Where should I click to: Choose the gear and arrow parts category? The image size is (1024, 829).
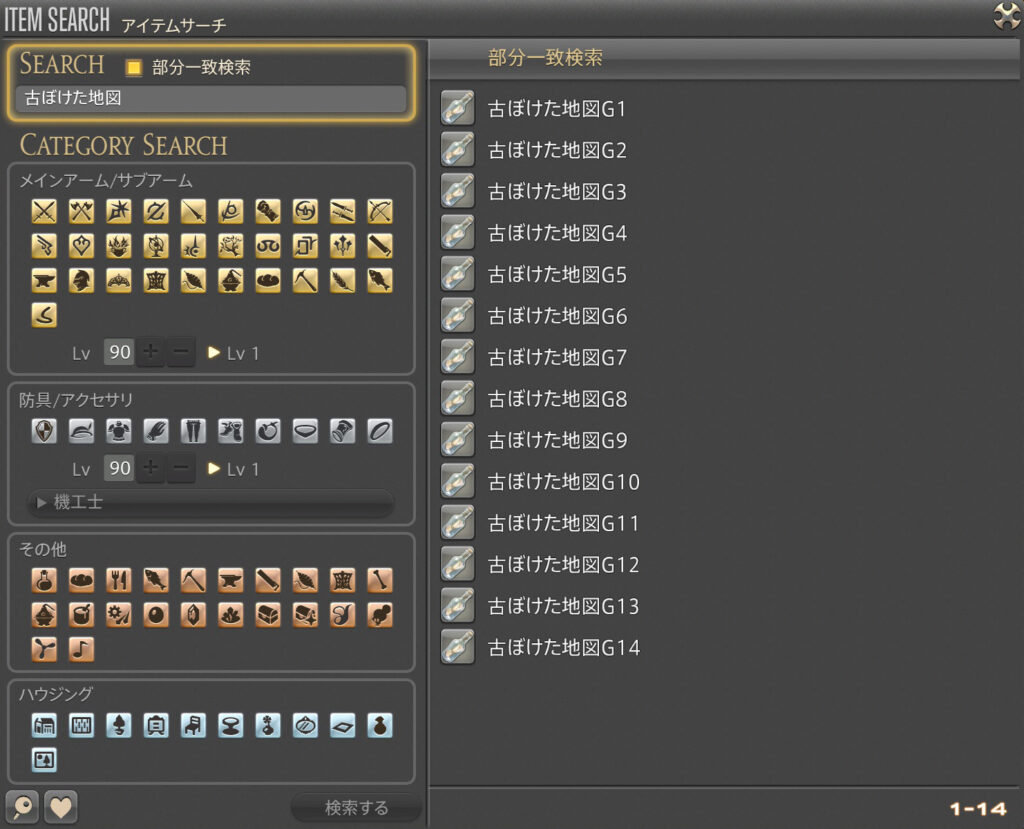point(118,615)
